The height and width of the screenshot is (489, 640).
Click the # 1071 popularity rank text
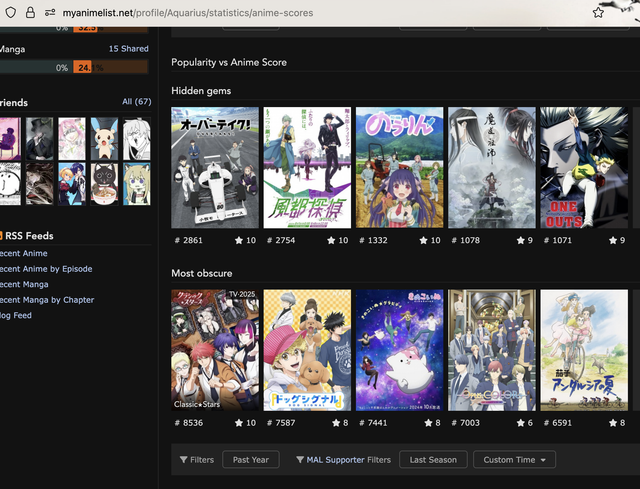click(x=558, y=240)
